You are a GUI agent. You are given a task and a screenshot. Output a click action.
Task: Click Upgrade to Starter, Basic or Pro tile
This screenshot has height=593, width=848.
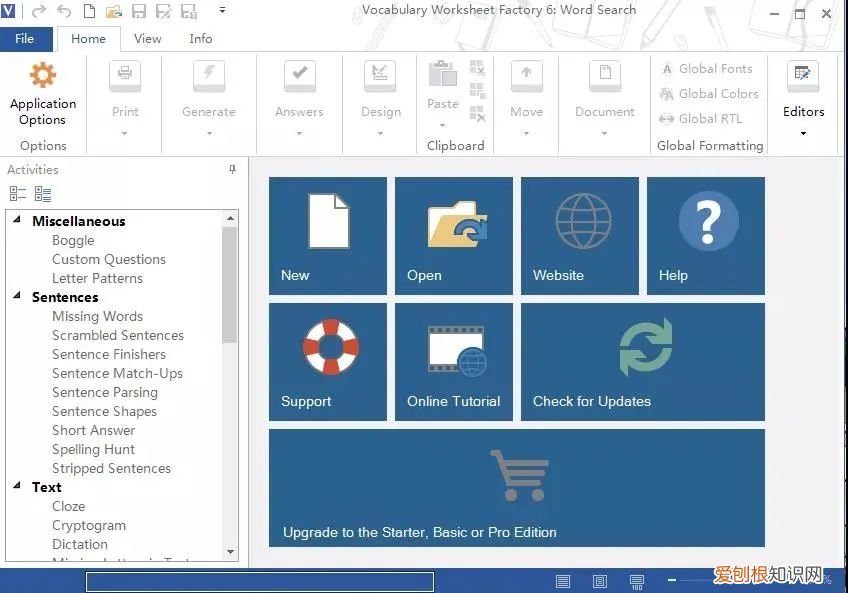pyautogui.click(x=517, y=488)
